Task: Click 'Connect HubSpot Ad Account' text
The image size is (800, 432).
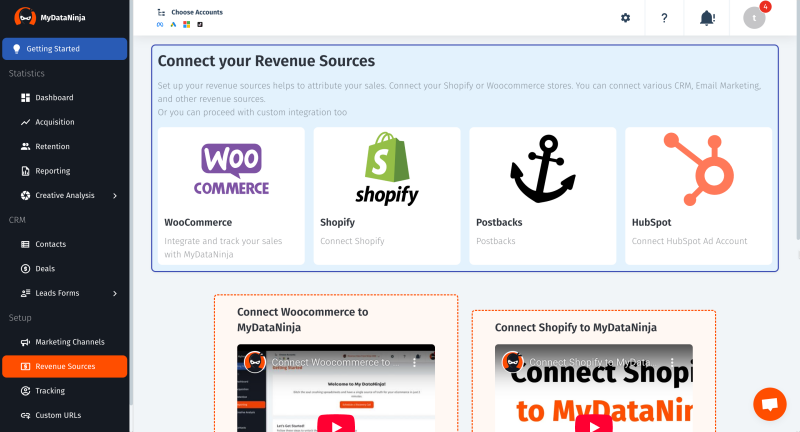Action: [x=689, y=241]
